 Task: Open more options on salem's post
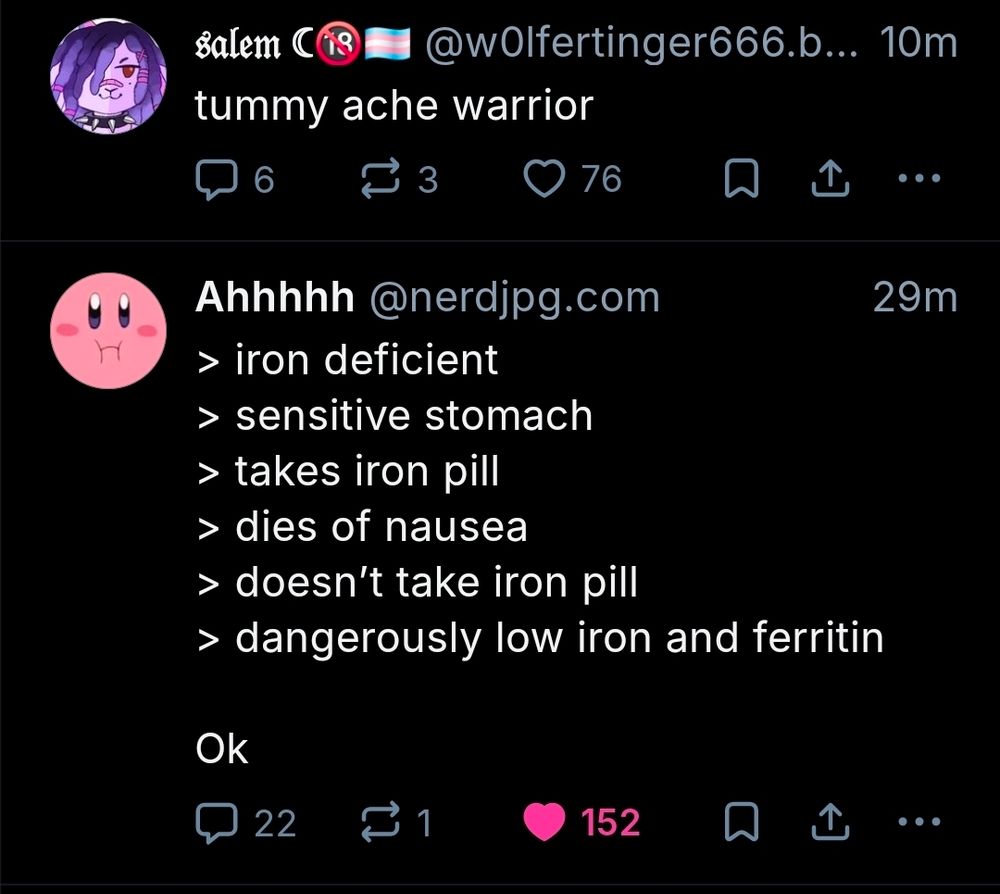click(x=917, y=178)
